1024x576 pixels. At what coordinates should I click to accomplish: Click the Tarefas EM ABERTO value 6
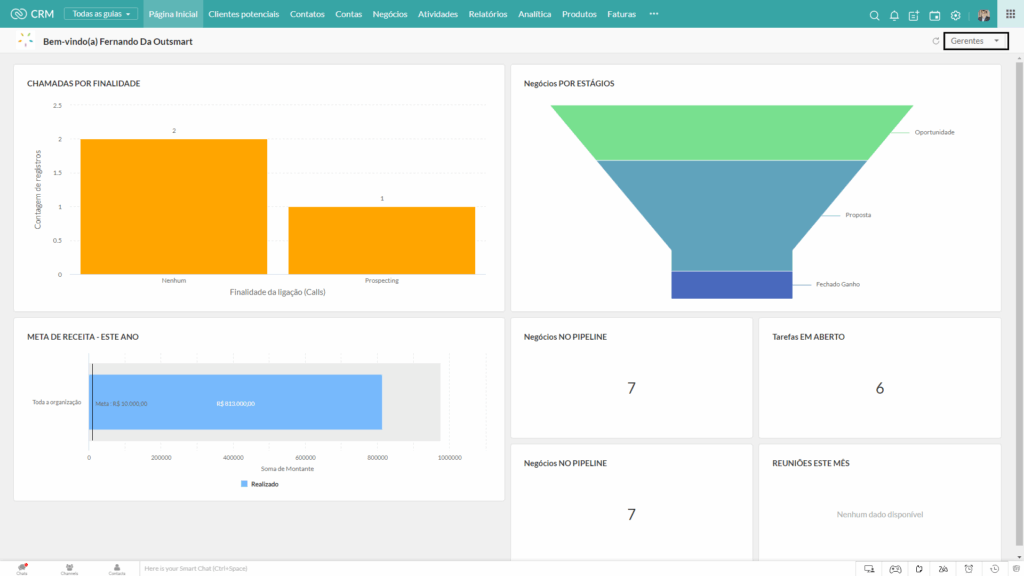click(x=880, y=389)
